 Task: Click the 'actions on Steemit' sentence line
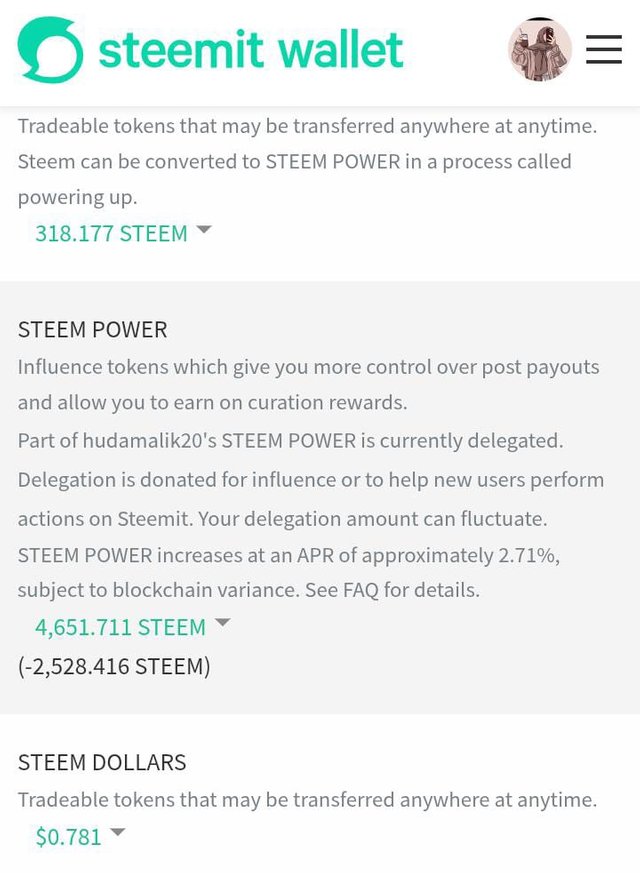[x=282, y=518]
